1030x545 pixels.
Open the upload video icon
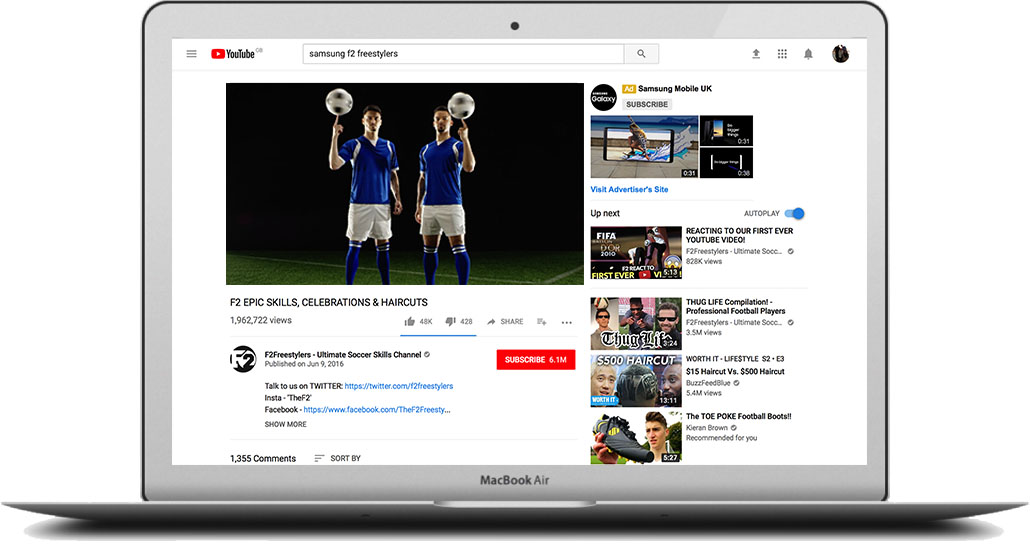[756, 54]
